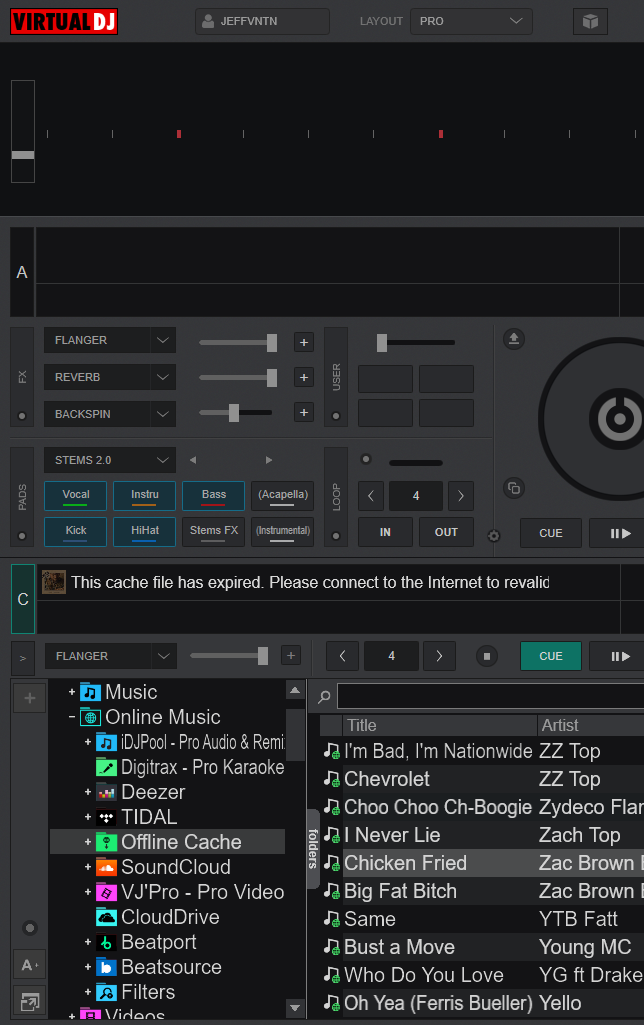Viewport: 644px width, 1025px height.
Task: Click deck A CUE button
Action: click(551, 533)
